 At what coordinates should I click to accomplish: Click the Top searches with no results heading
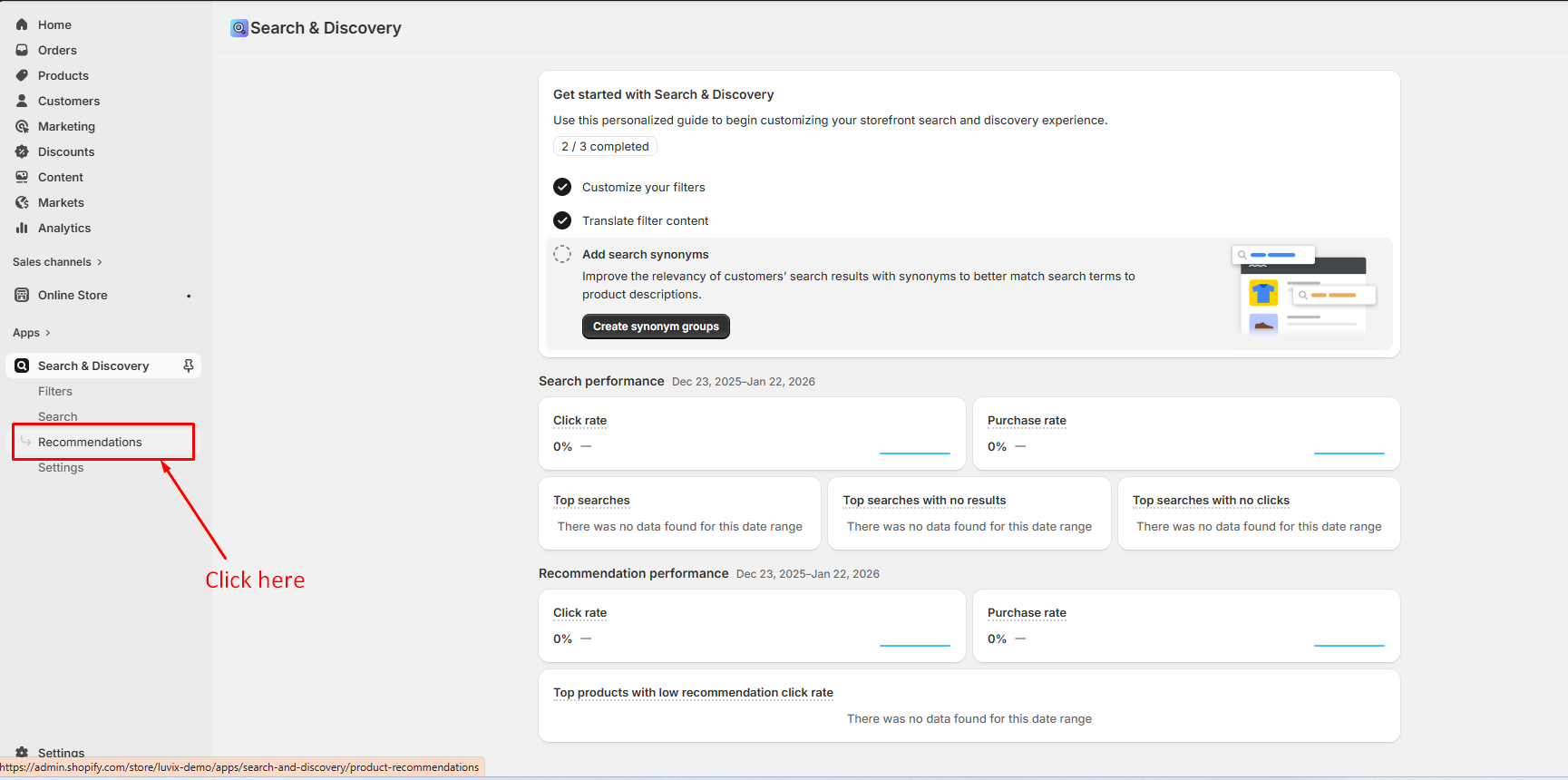pyautogui.click(x=924, y=500)
